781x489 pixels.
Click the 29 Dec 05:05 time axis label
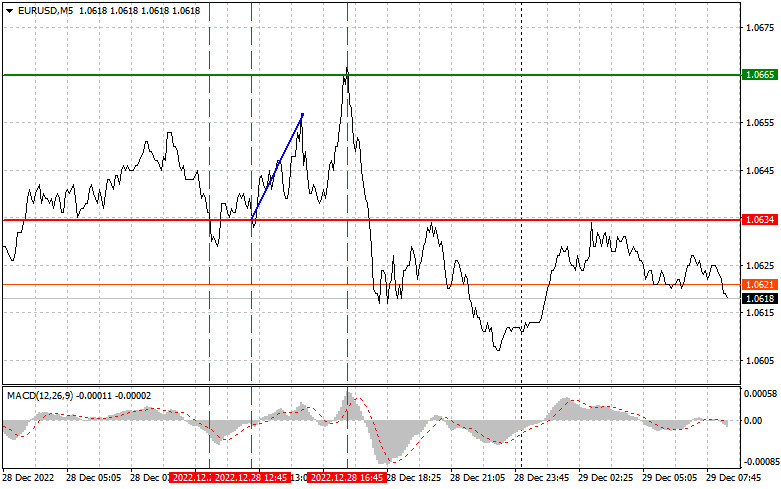click(670, 478)
